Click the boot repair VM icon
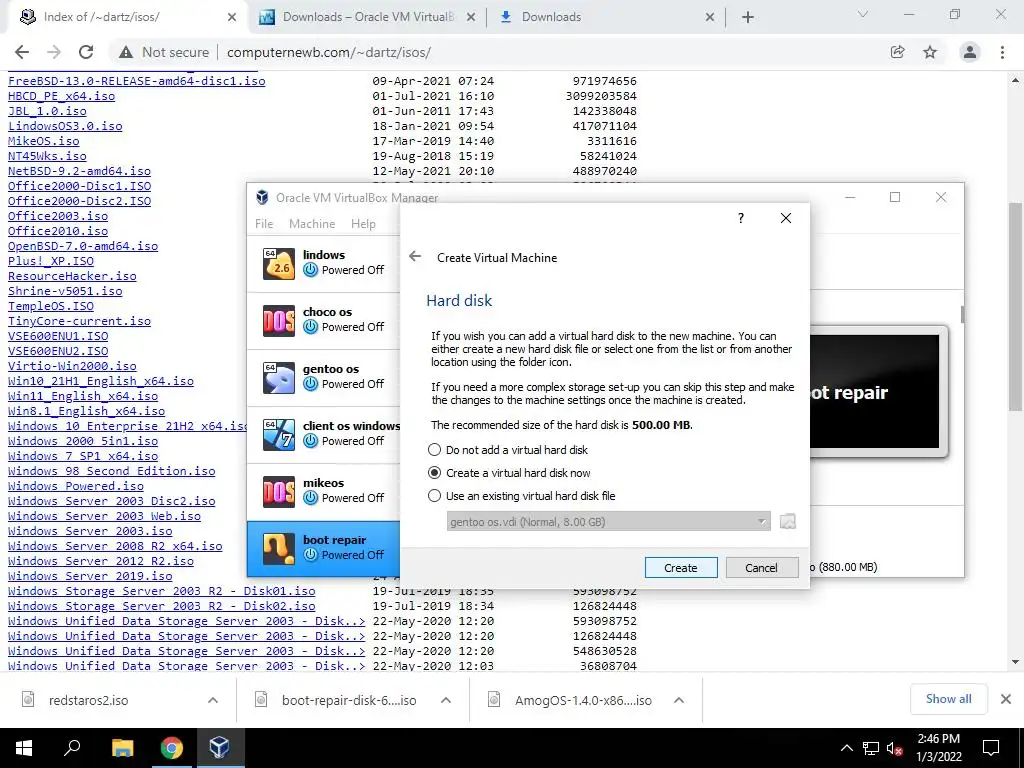The image size is (1024, 768). [279, 548]
